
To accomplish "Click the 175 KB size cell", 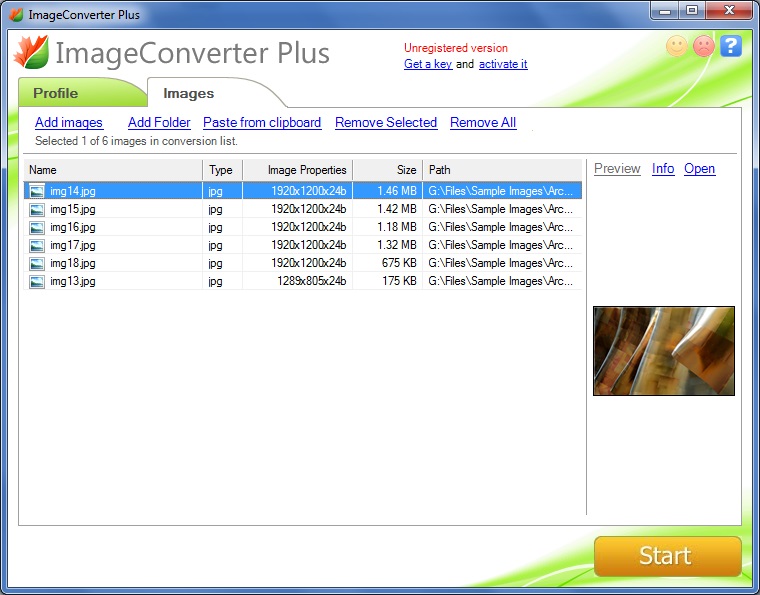I will 399,281.
